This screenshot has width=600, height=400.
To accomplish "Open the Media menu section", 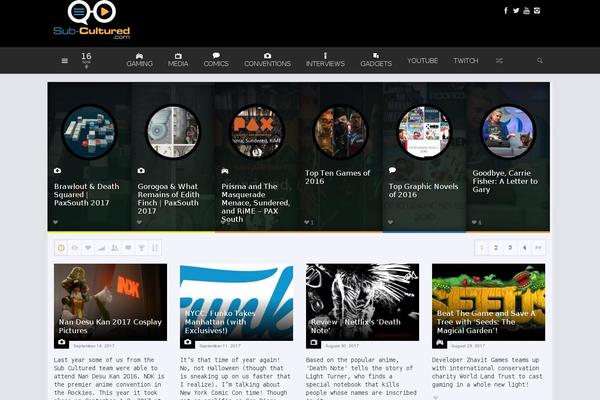I will coord(178,60).
